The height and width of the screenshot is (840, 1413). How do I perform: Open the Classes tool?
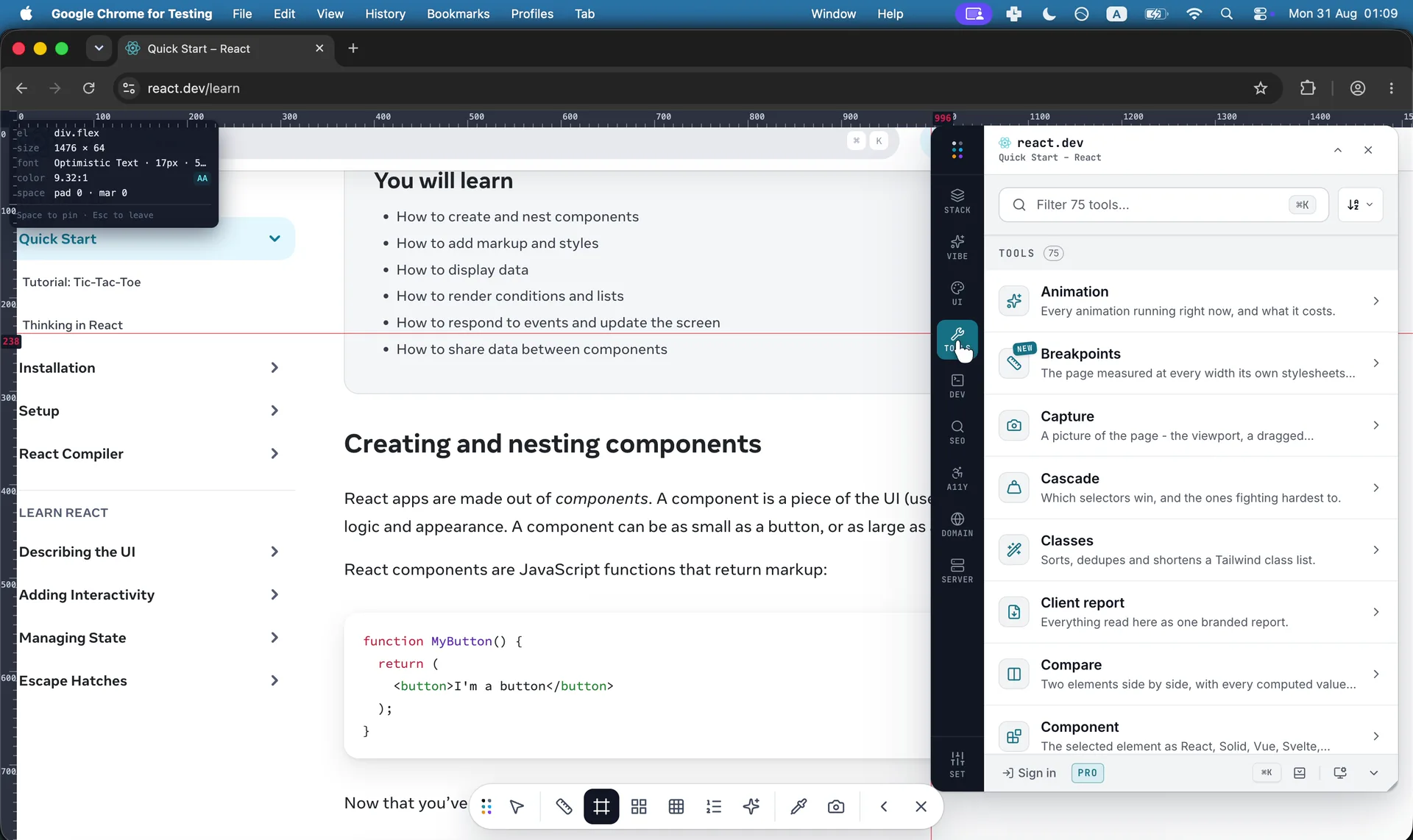[1190, 549]
